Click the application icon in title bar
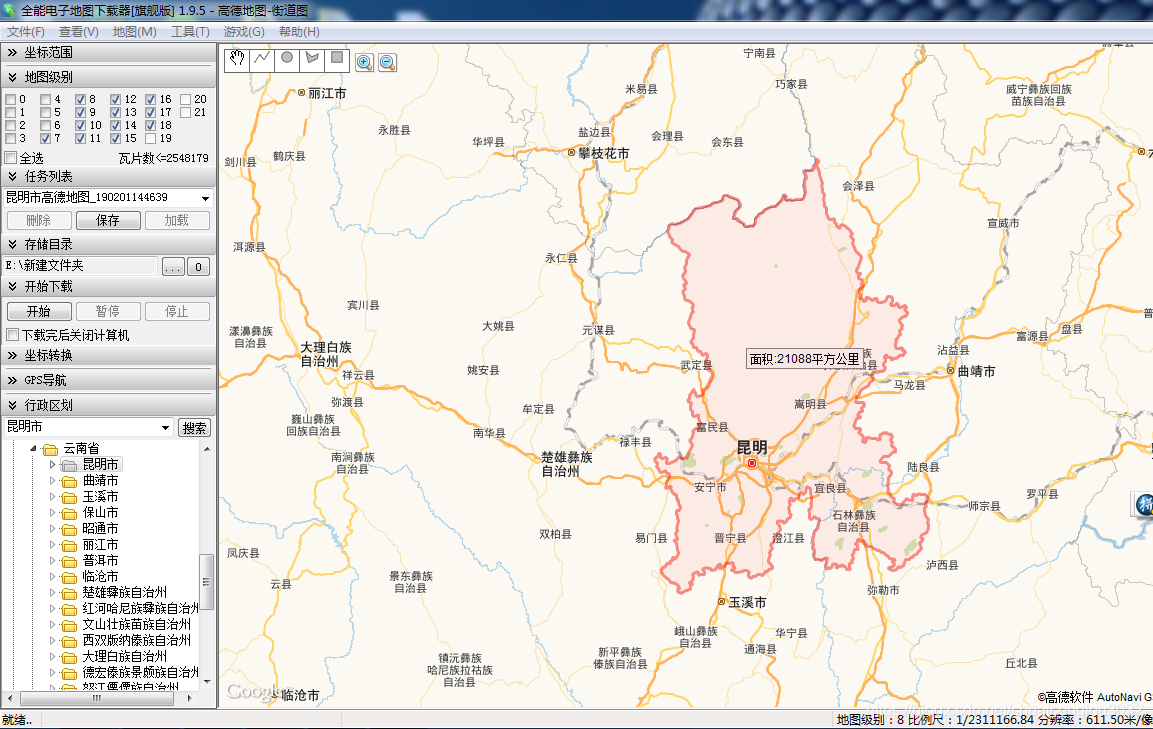Viewport: 1153px width, 729px height. pyautogui.click(x=9, y=10)
